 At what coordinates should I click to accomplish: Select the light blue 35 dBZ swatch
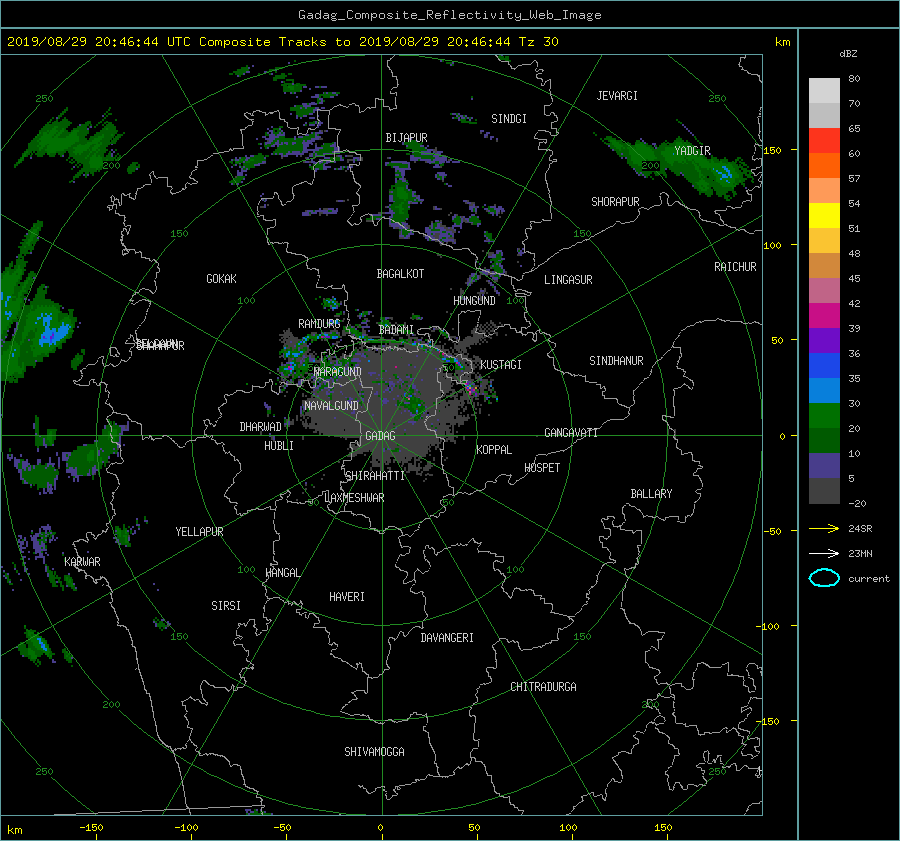point(824,390)
